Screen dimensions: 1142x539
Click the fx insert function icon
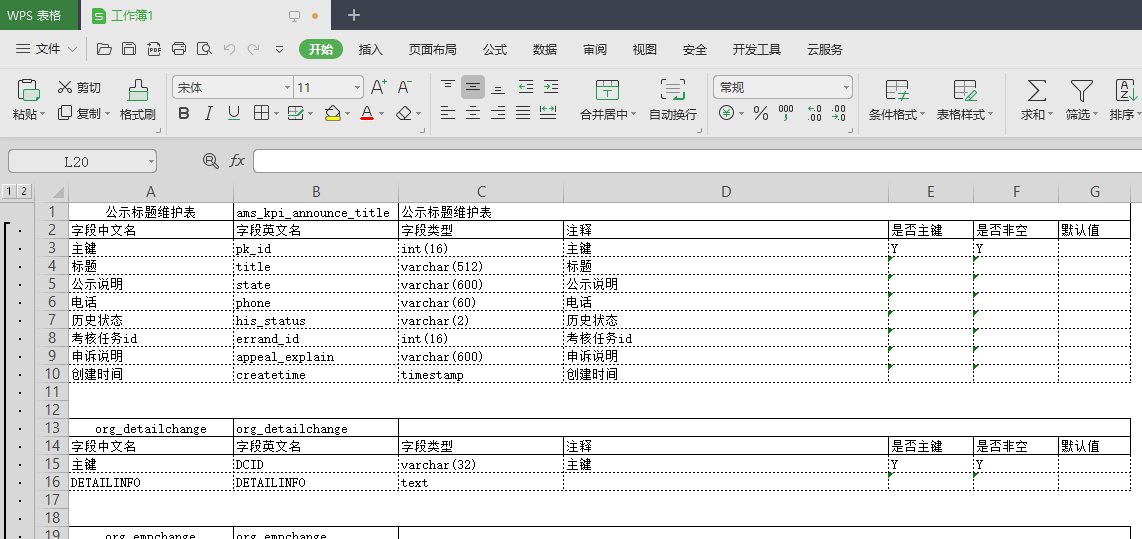(x=237, y=161)
